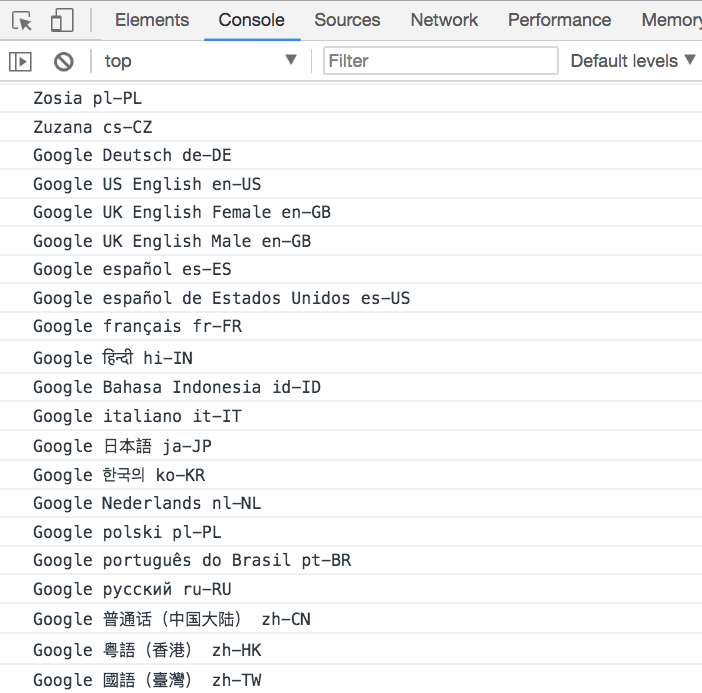Clear the console with the ban icon
Image resolution: width=702 pixels, height=693 pixels.
coord(64,61)
